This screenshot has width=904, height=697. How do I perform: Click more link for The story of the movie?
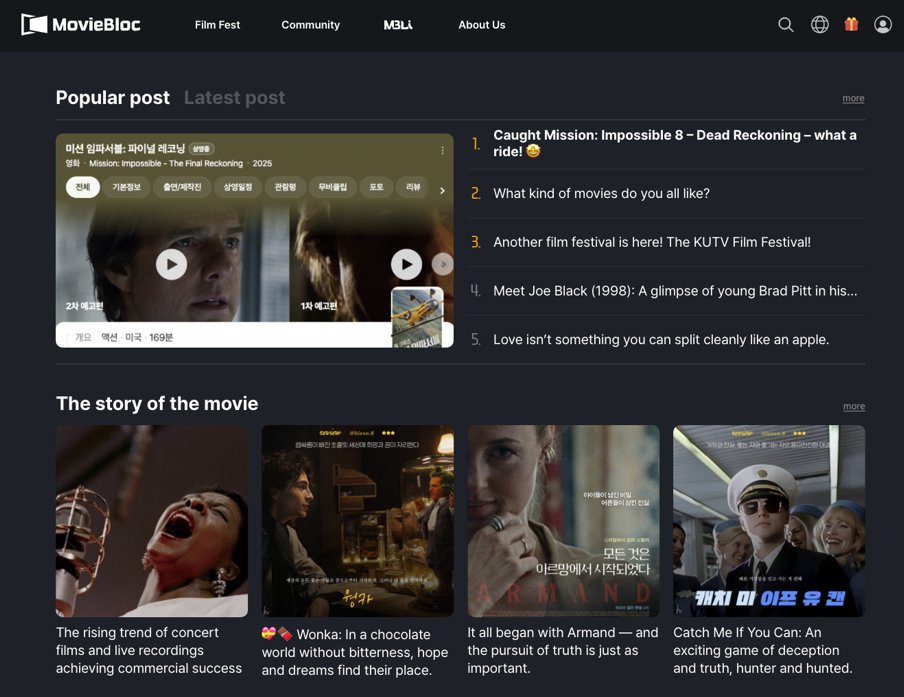click(x=853, y=406)
